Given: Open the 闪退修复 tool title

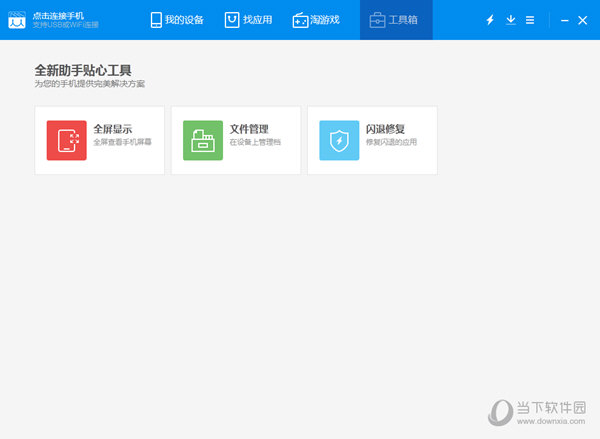Looking at the screenshot, I should (x=385, y=129).
